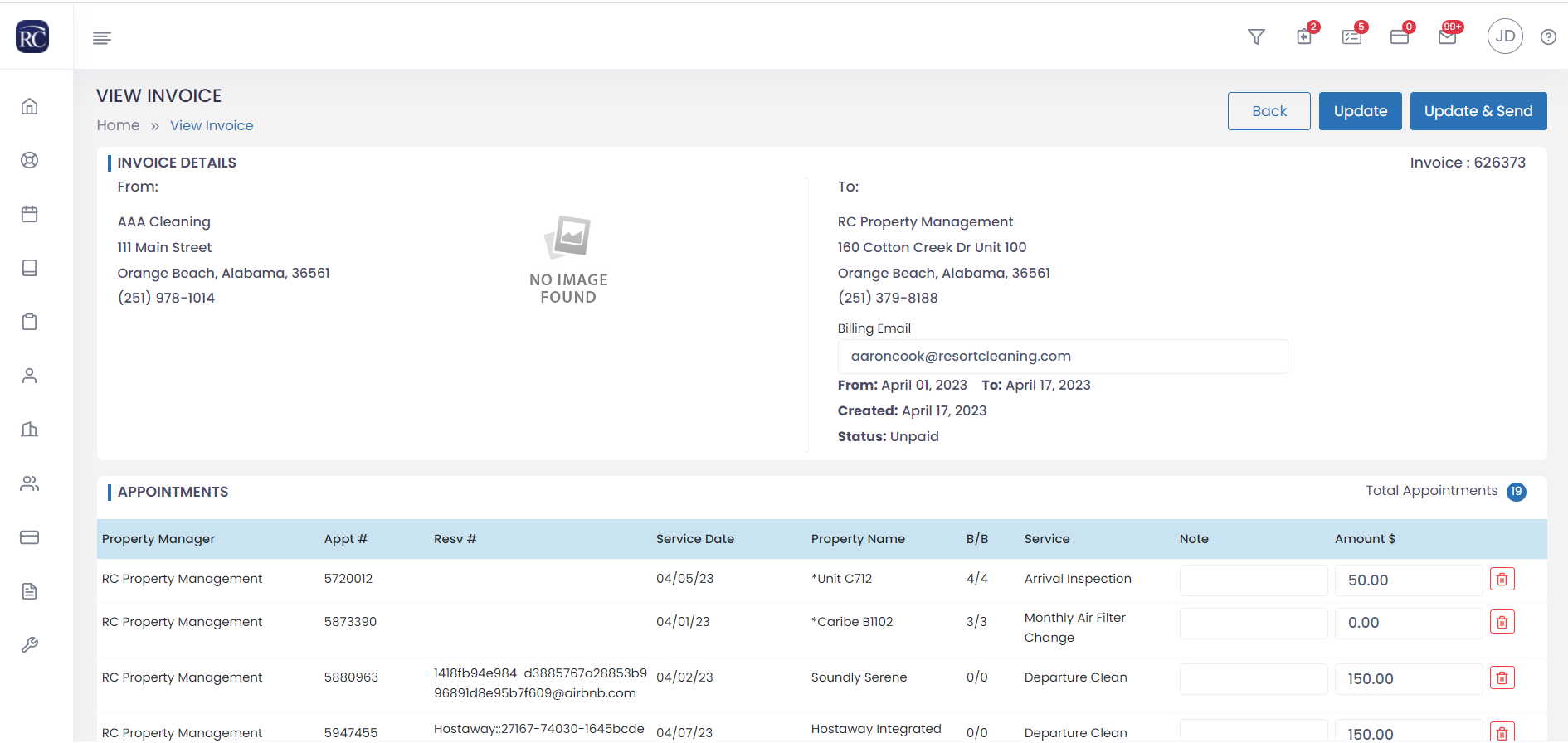Screen dimensions: 1568x743
Task: Open the credit card sidebar icon
Action: (30, 537)
